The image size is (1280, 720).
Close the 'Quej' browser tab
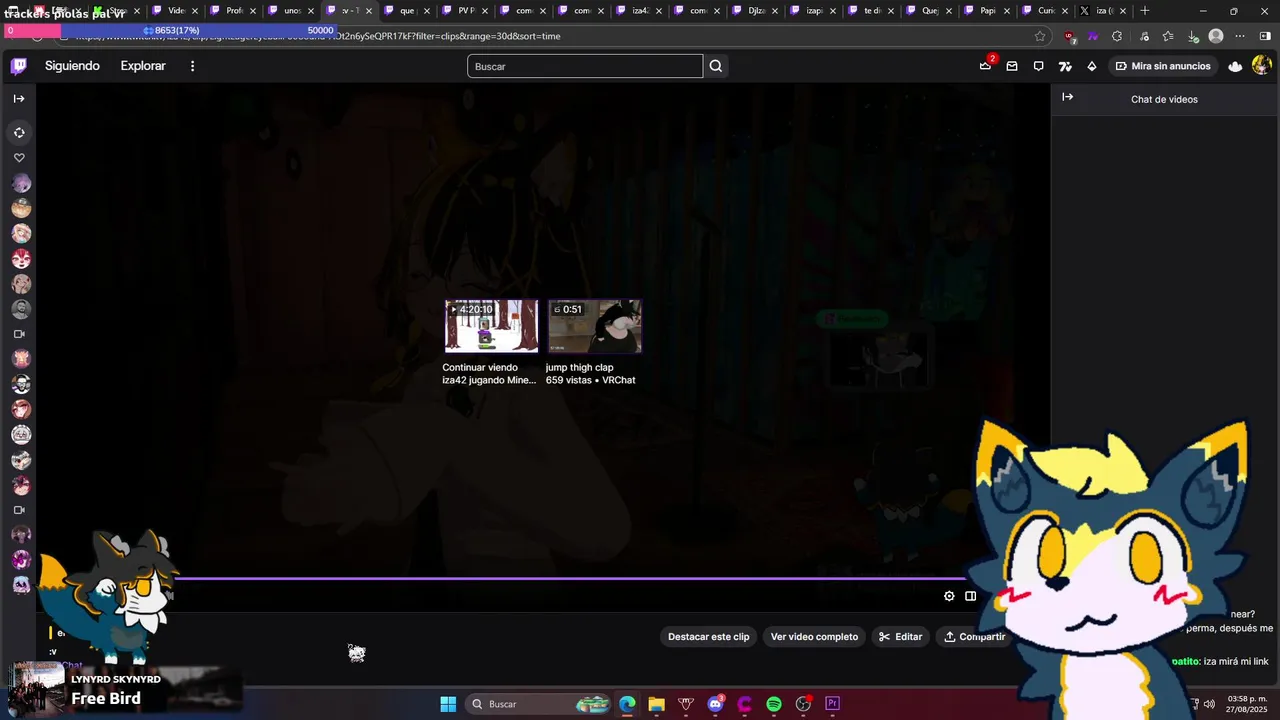tap(948, 11)
